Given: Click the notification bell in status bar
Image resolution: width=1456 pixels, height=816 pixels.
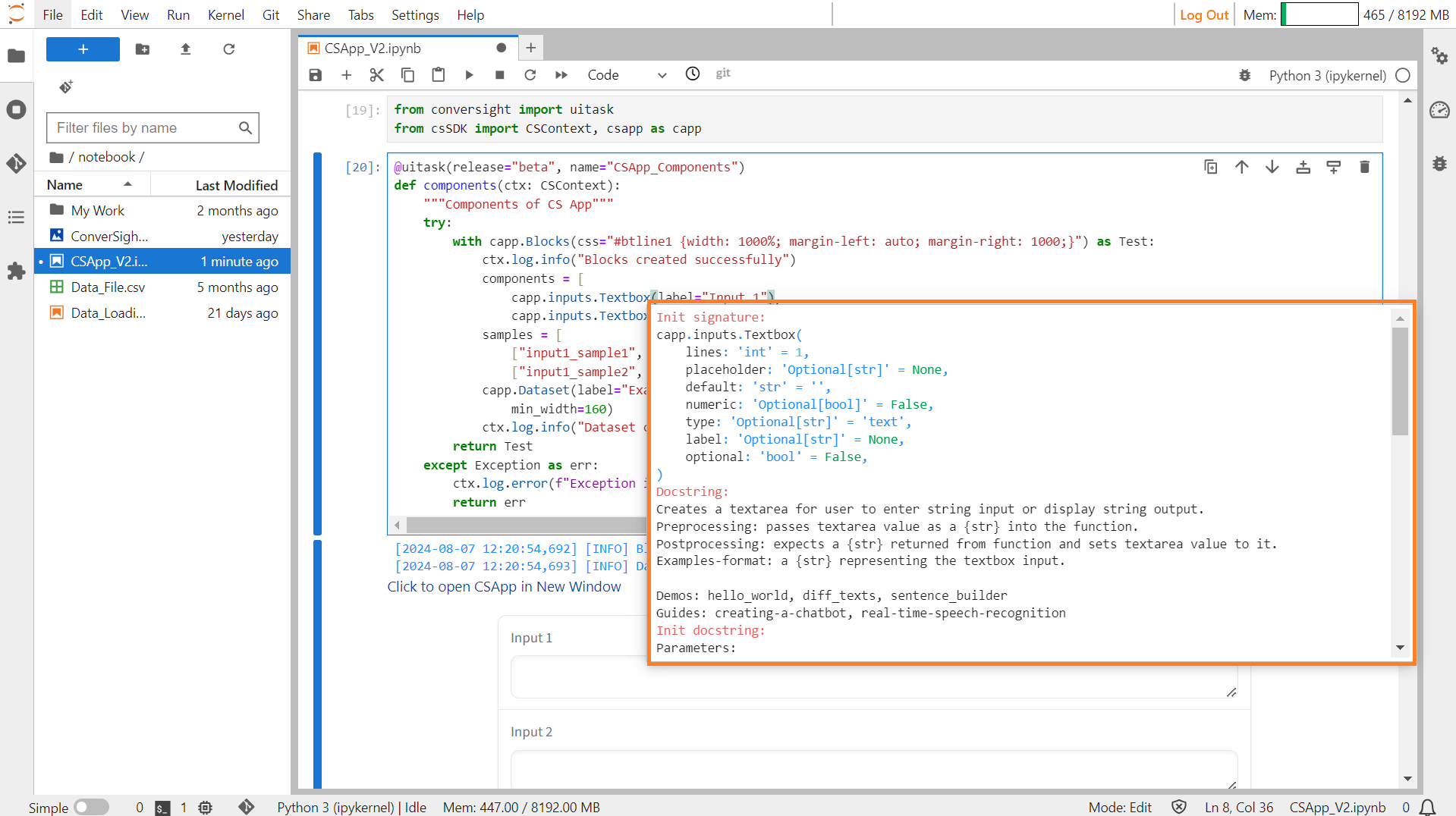Looking at the screenshot, I should click(1427, 808).
